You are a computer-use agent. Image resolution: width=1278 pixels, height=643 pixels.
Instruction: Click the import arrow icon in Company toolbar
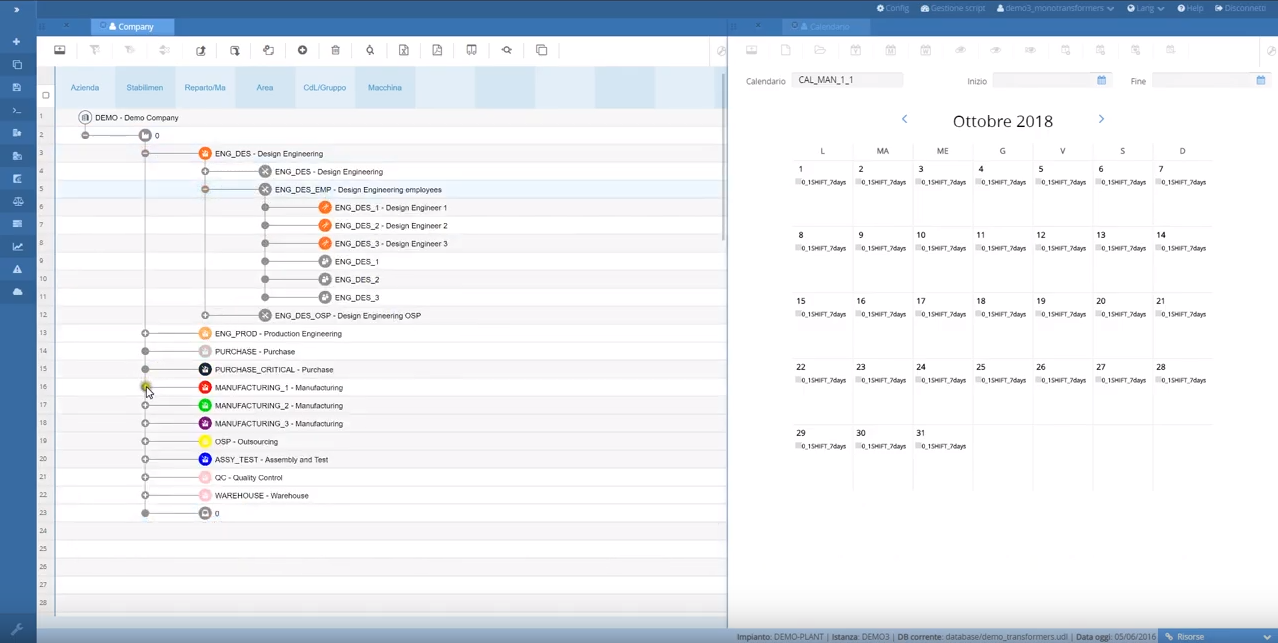[x=235, y=50]
